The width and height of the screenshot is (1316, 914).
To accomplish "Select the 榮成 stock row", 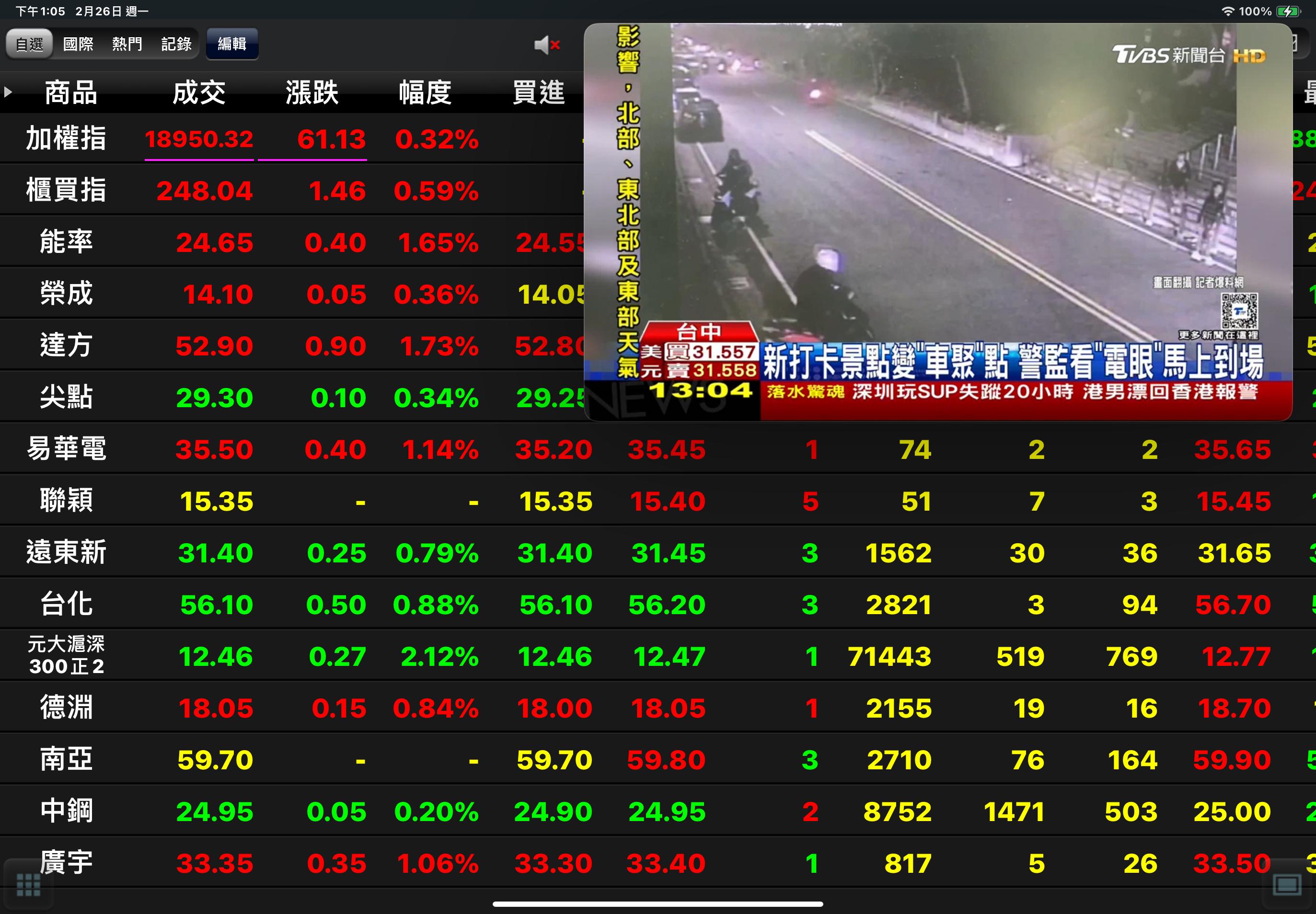I will (x=658, y=294).
